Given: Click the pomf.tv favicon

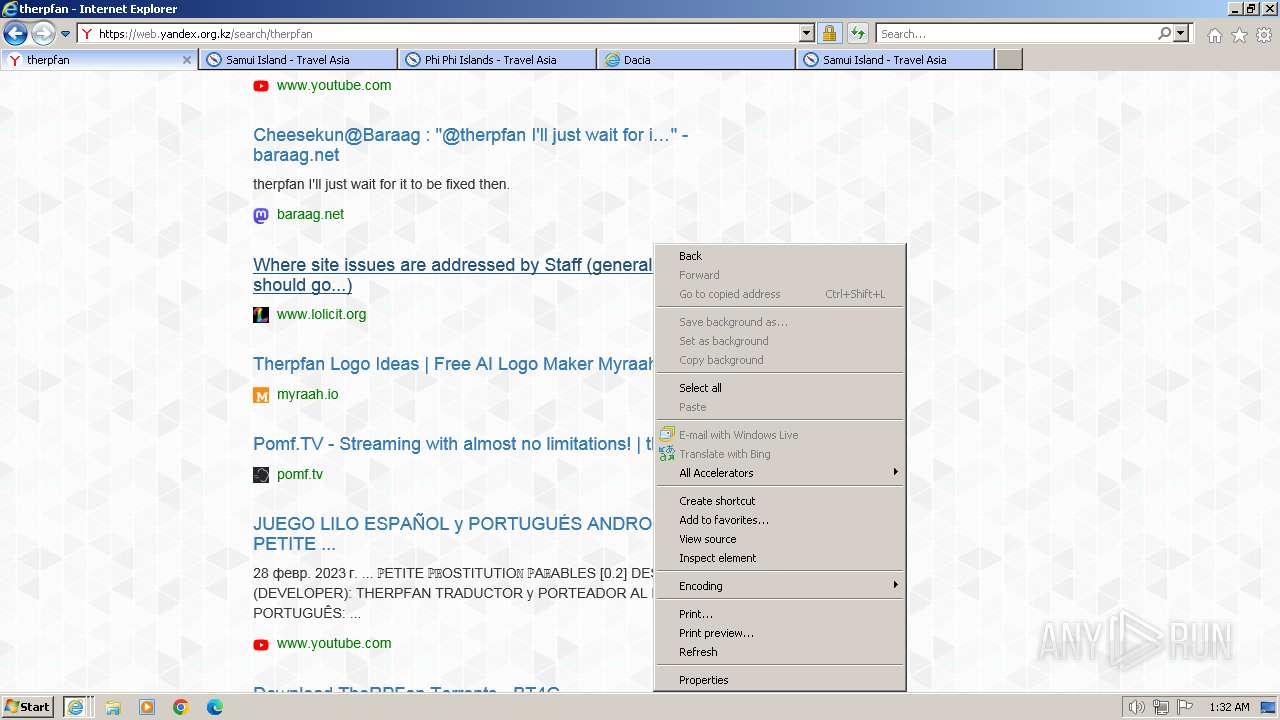Looking at the screenshot, I should (x=261, y=475).
